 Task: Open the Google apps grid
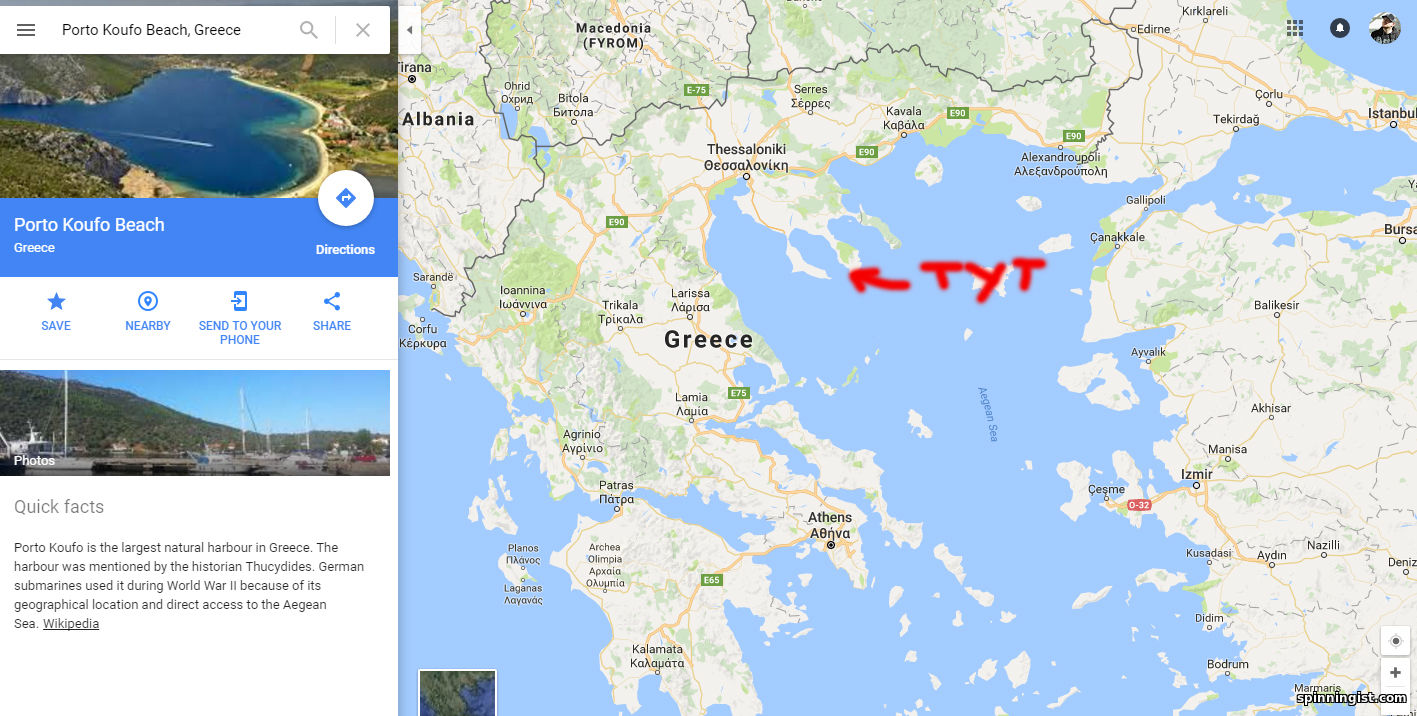tap(1295, 28)
